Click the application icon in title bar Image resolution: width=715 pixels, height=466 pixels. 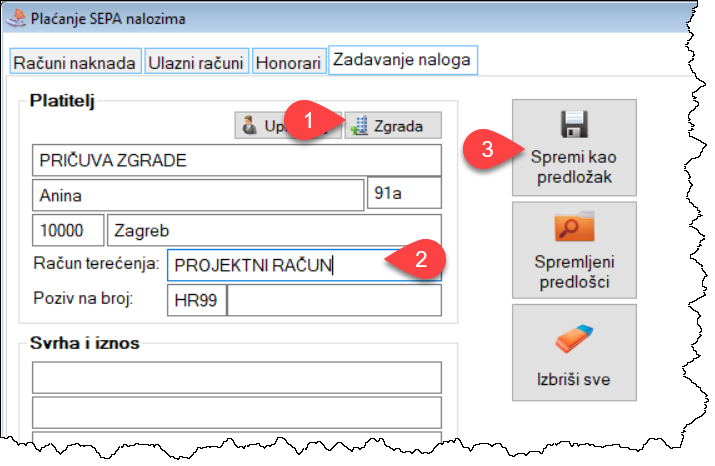pos(16,19)
